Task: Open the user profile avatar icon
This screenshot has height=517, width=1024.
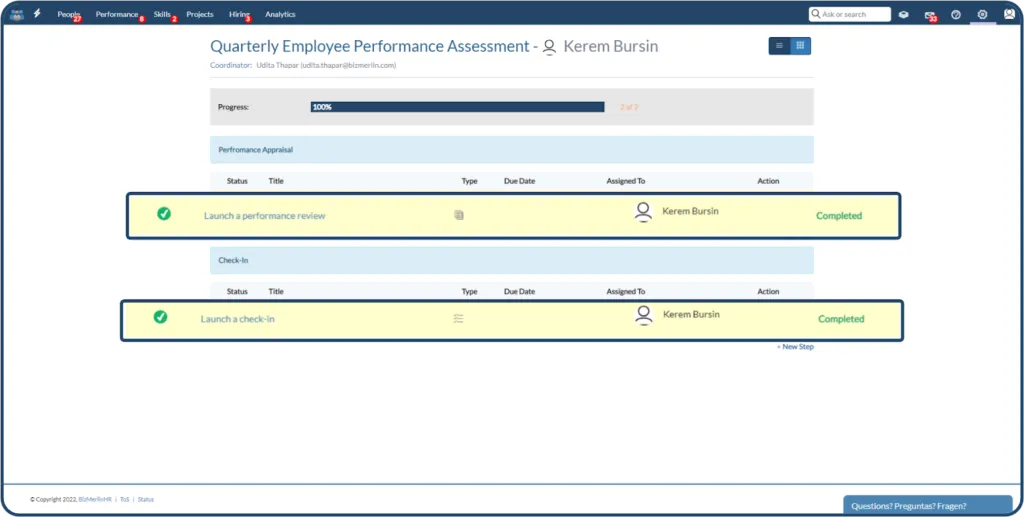Action: click(x=1009, y=14)
